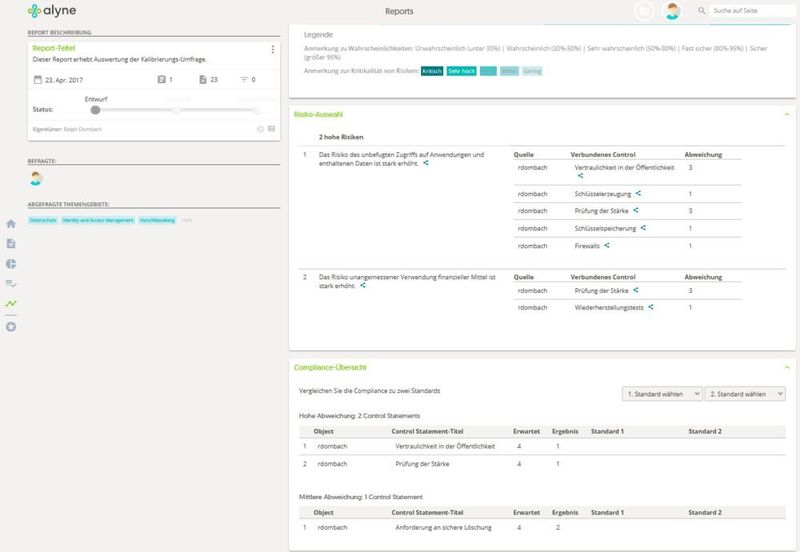Focus the Suche auf Seite search field

pos(752,11)
